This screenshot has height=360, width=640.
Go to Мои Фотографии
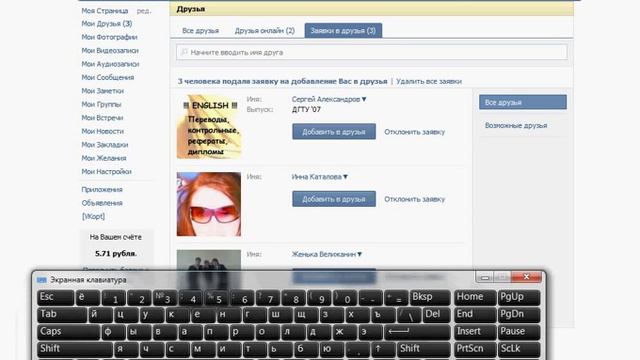tap(109, 37)
